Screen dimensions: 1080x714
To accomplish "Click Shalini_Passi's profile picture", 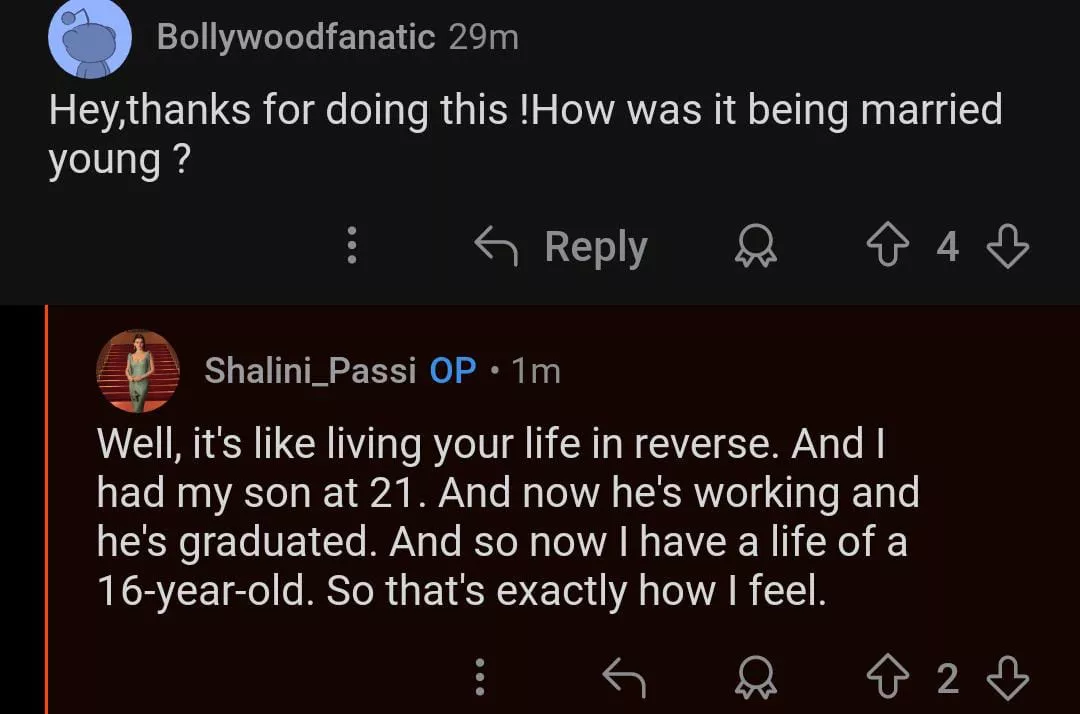I will (138, 371).
